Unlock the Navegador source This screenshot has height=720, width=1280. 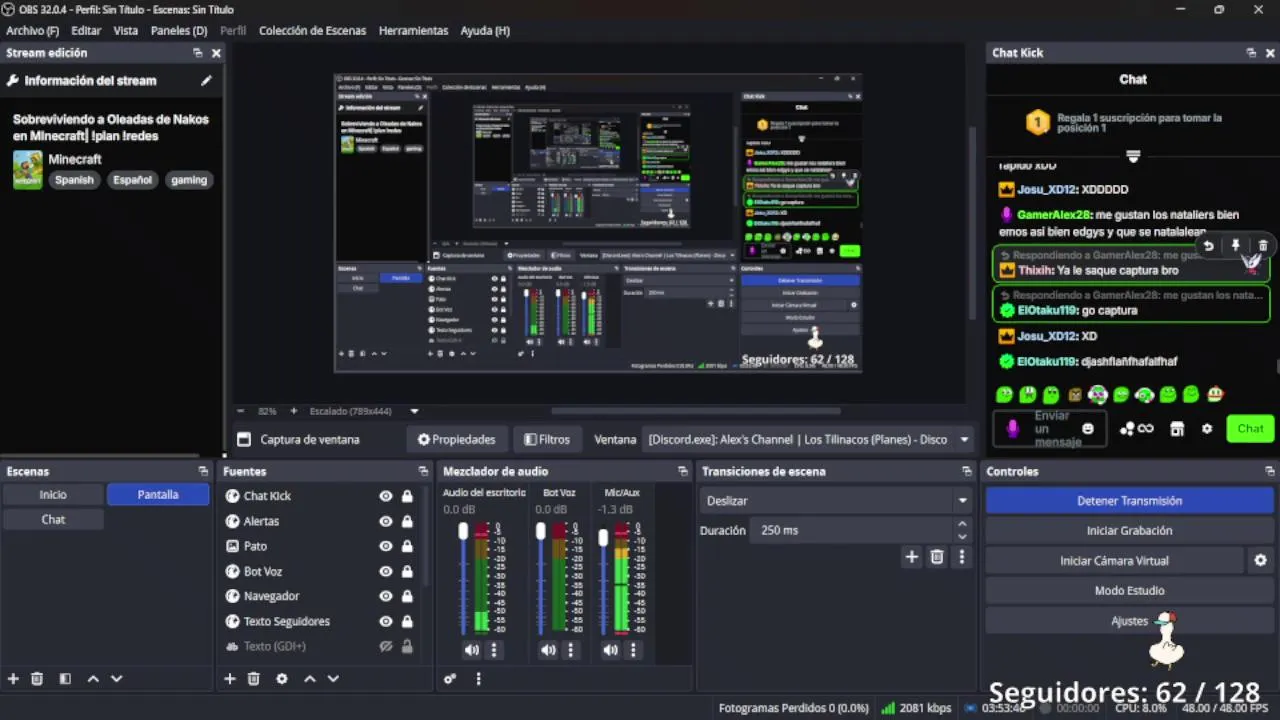407,596
